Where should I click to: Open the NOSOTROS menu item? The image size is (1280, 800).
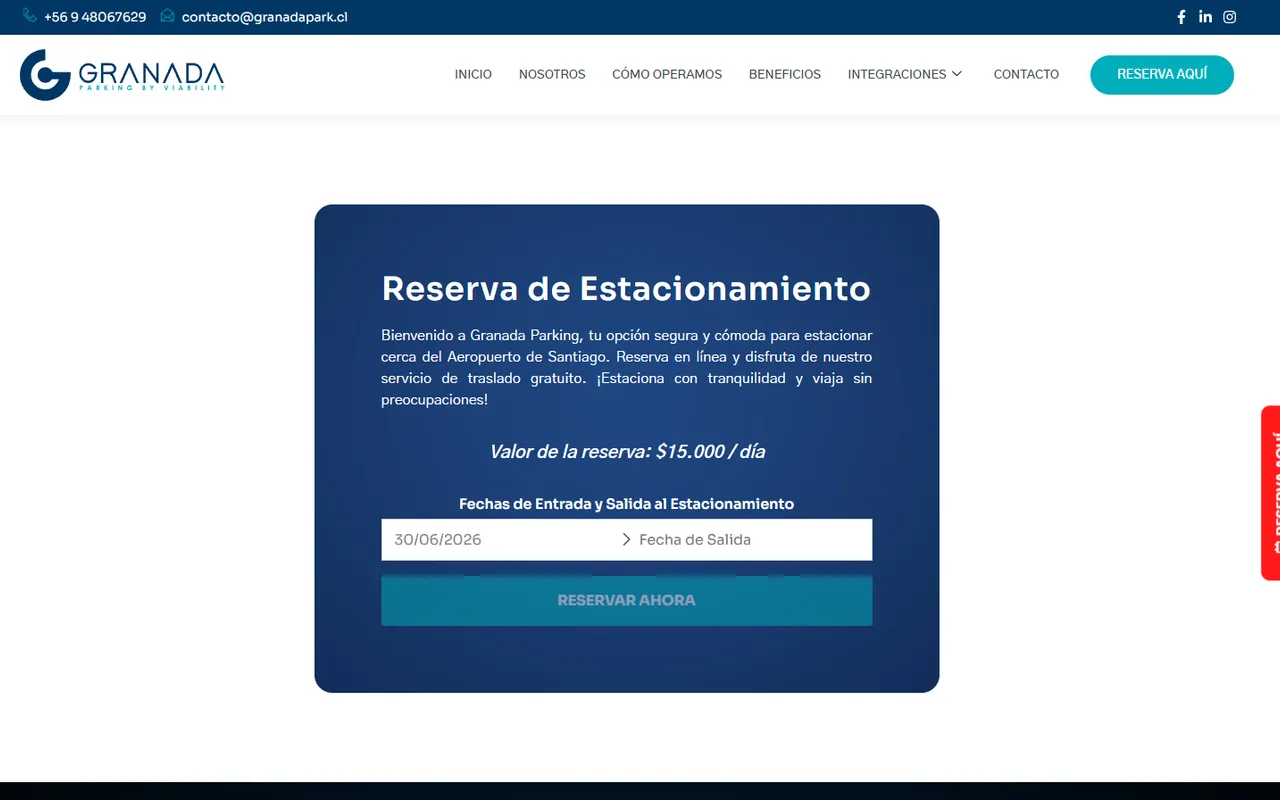(552, 74)
